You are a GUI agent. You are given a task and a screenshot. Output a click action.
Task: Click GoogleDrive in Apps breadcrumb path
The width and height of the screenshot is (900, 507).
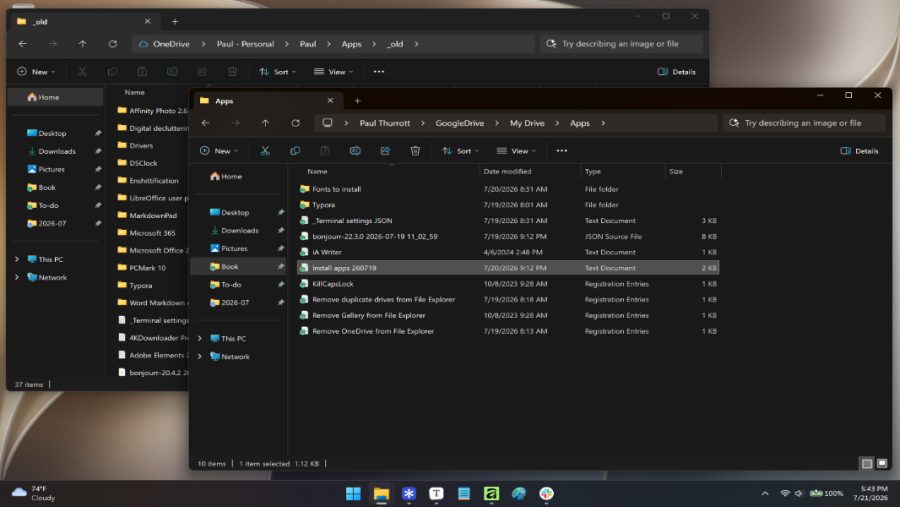pyautogui.click(x=460, y=123)
